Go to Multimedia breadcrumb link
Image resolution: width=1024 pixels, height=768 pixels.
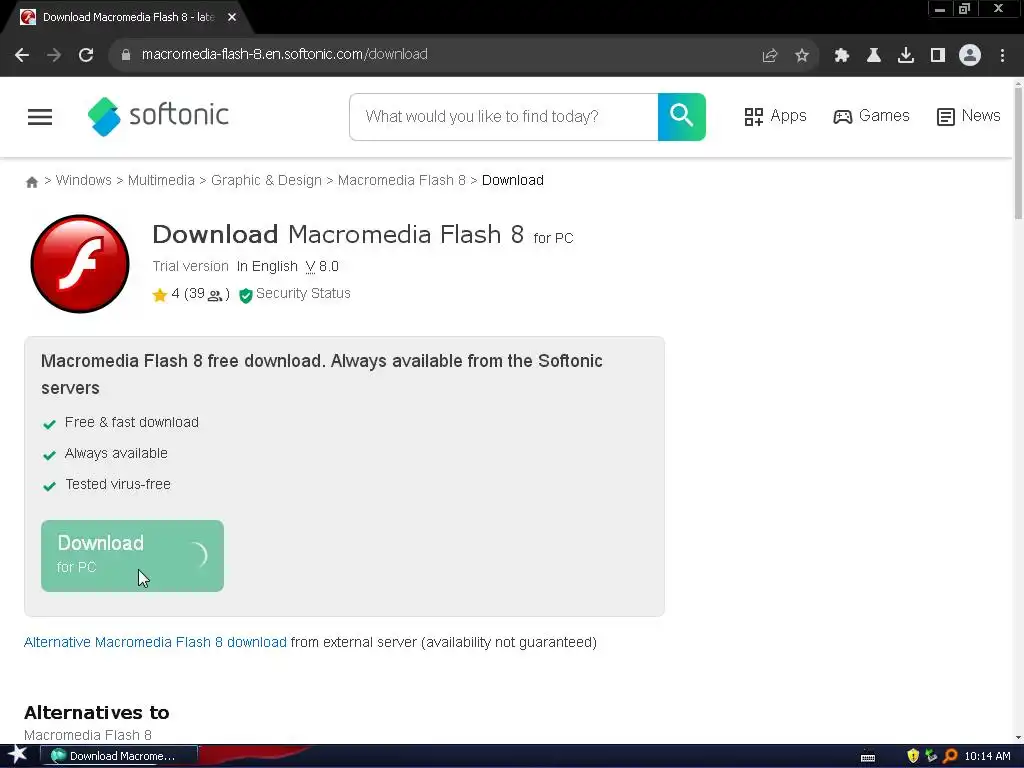(x=161, y=180)
